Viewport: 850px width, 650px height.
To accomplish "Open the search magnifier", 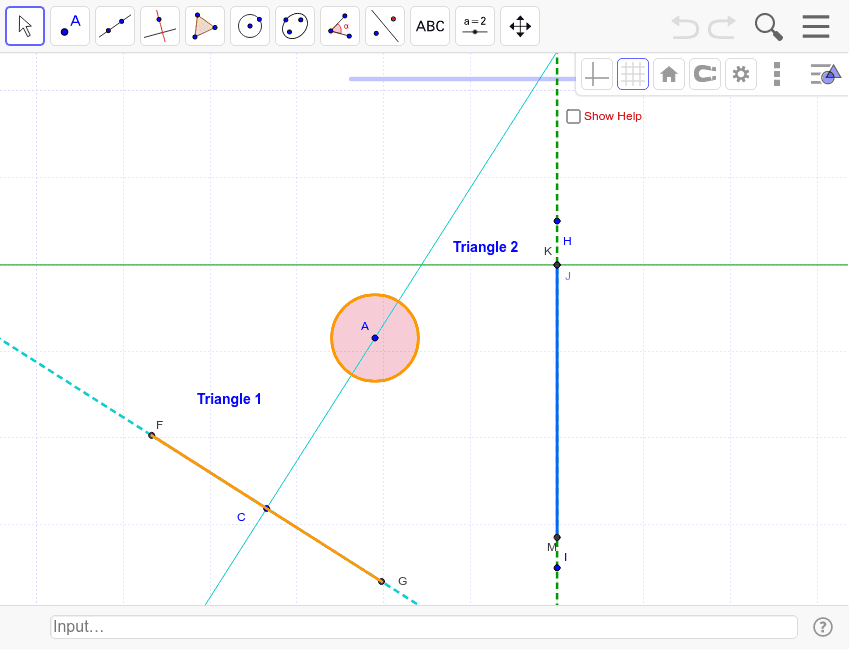I will click(769, 27).
